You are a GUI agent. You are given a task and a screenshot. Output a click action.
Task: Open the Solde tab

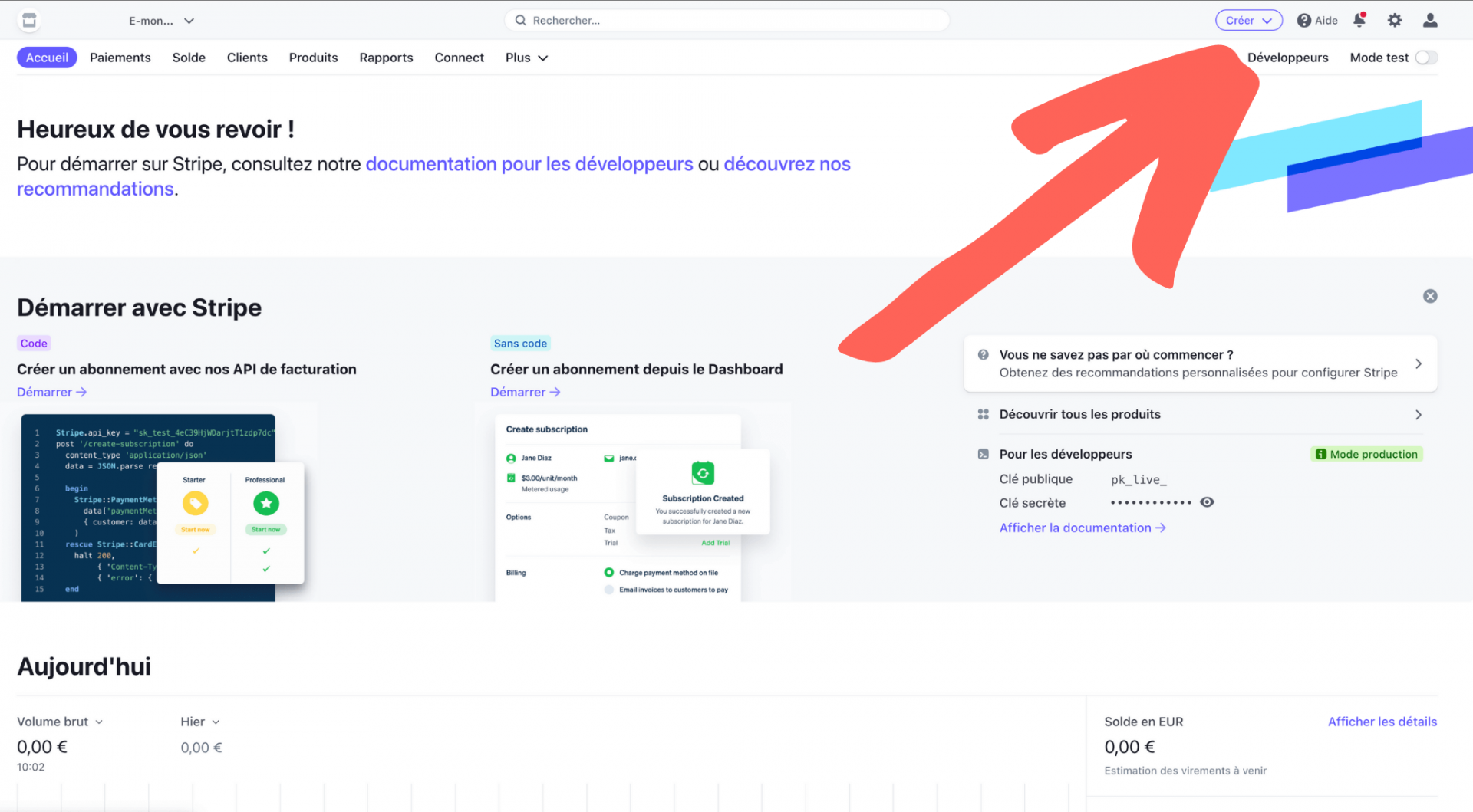[189, 58]
